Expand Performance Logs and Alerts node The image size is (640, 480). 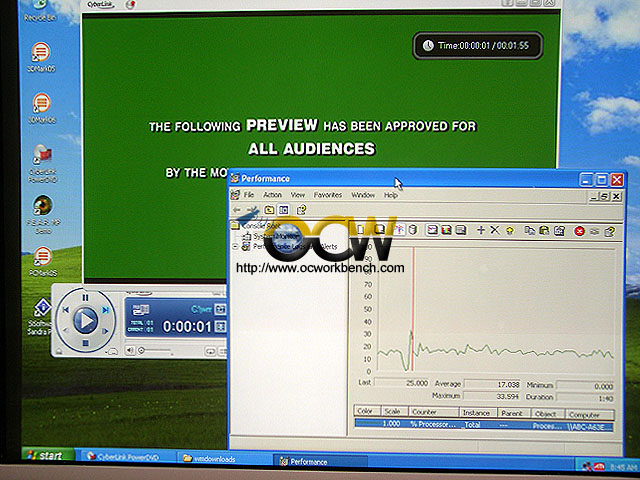click(x=236, y=247)
